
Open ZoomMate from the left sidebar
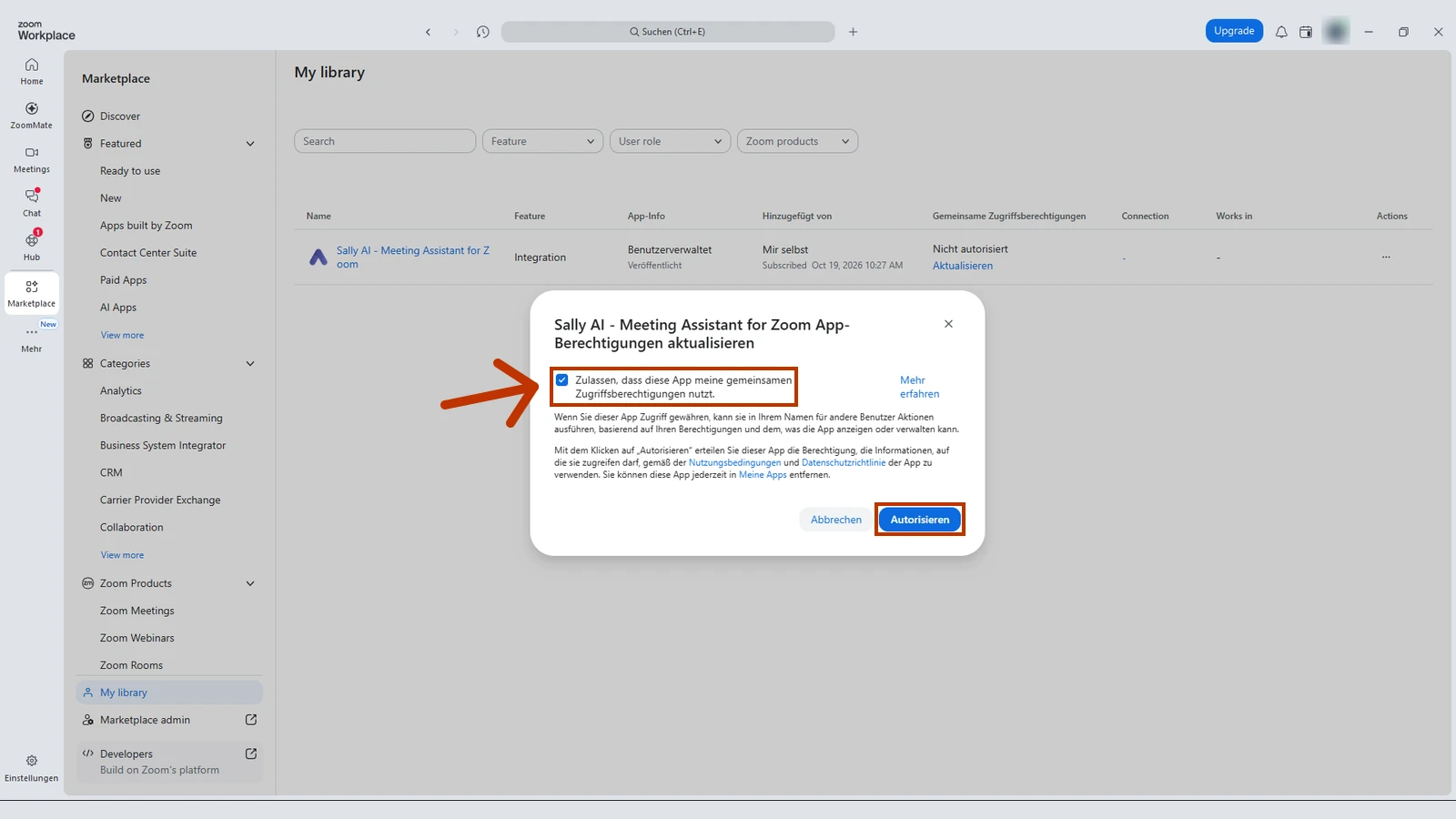coord(32,116)
